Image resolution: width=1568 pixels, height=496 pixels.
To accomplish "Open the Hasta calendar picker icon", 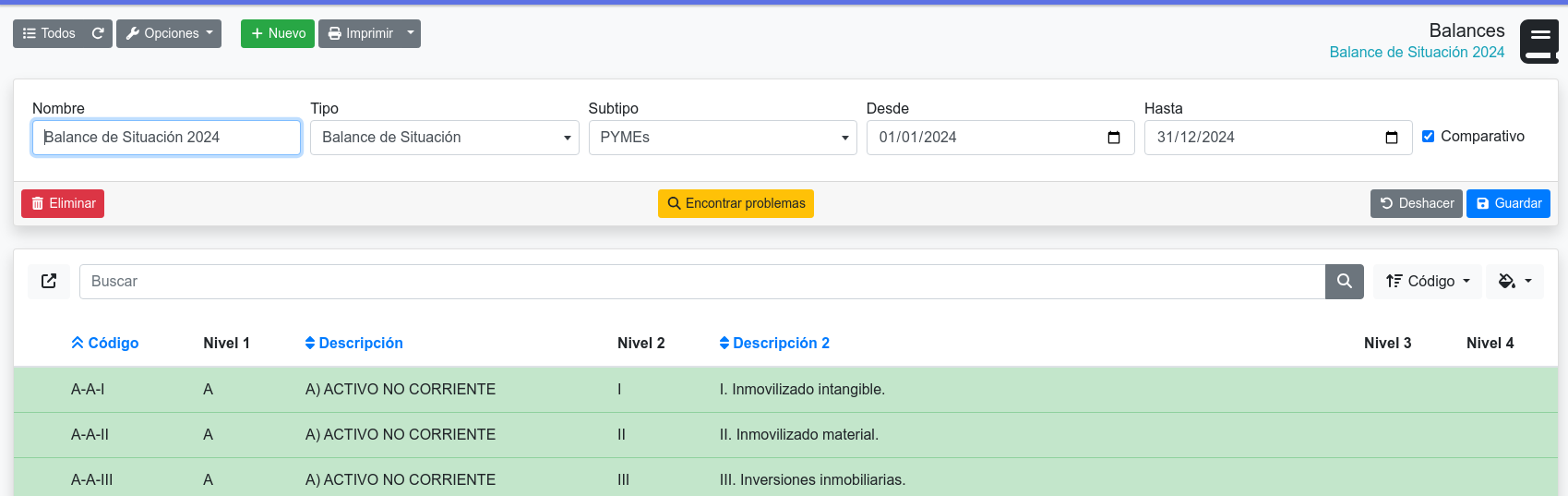I will click(x=1392, y=138).
